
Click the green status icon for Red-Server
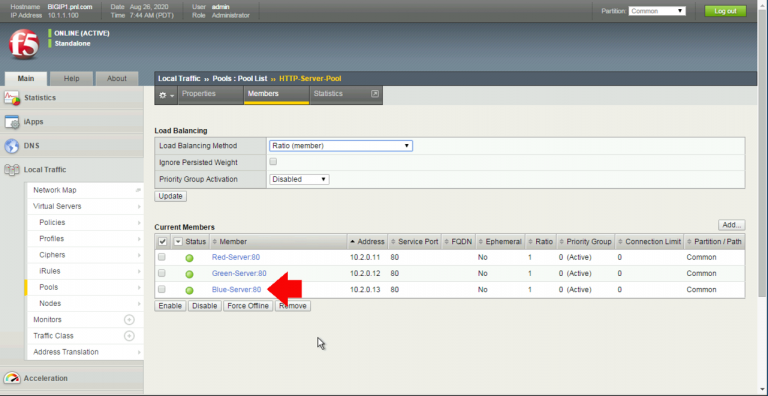coord(189,258)
